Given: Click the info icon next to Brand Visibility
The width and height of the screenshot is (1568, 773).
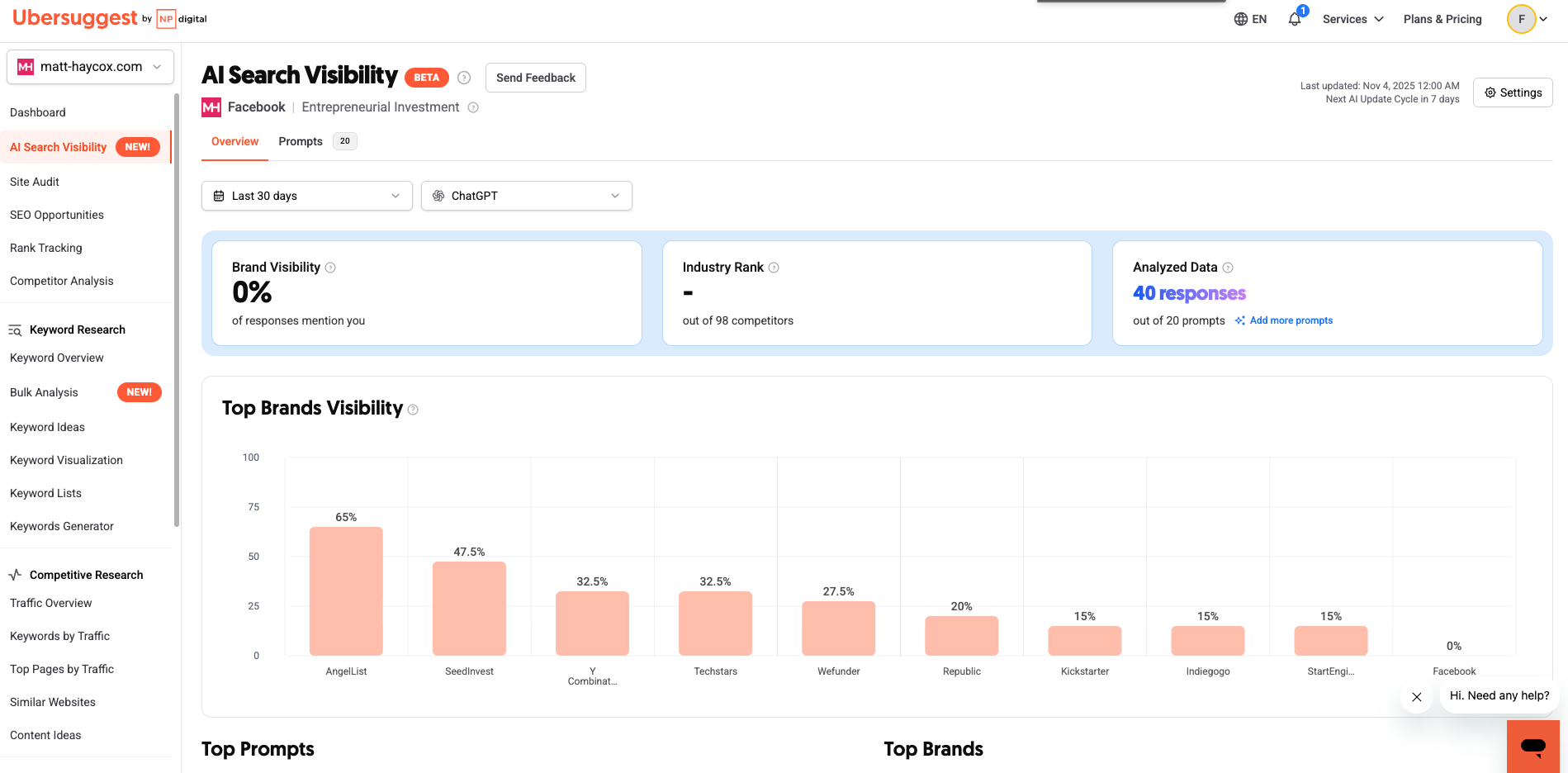Looking at the screenshot, I should pyautogui.click(x=330, y=268).
